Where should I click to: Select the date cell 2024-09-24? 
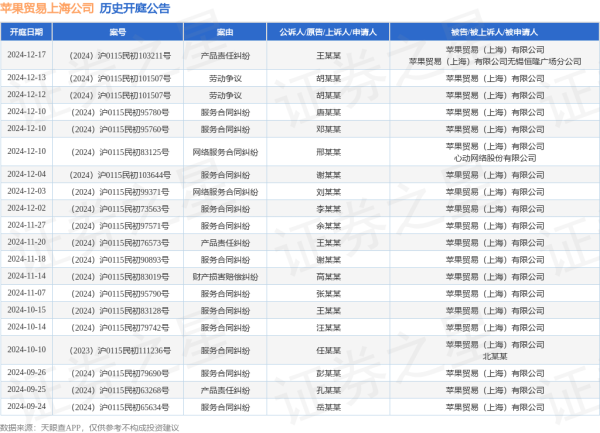(26, 406)
